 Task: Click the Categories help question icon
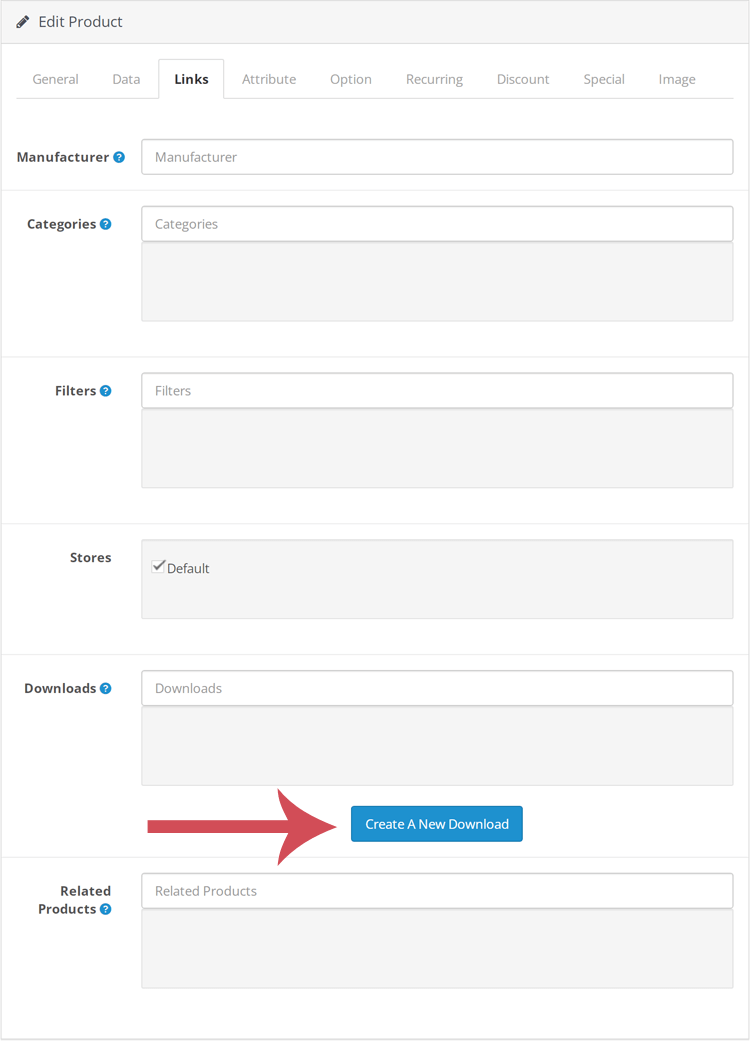tap(106, 224)
